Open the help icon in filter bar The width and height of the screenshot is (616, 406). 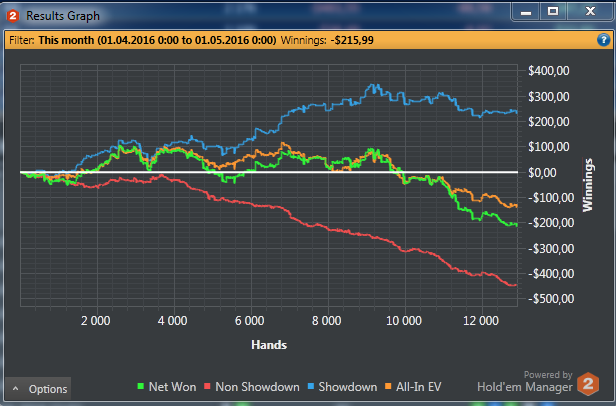[x=603, y=40]
